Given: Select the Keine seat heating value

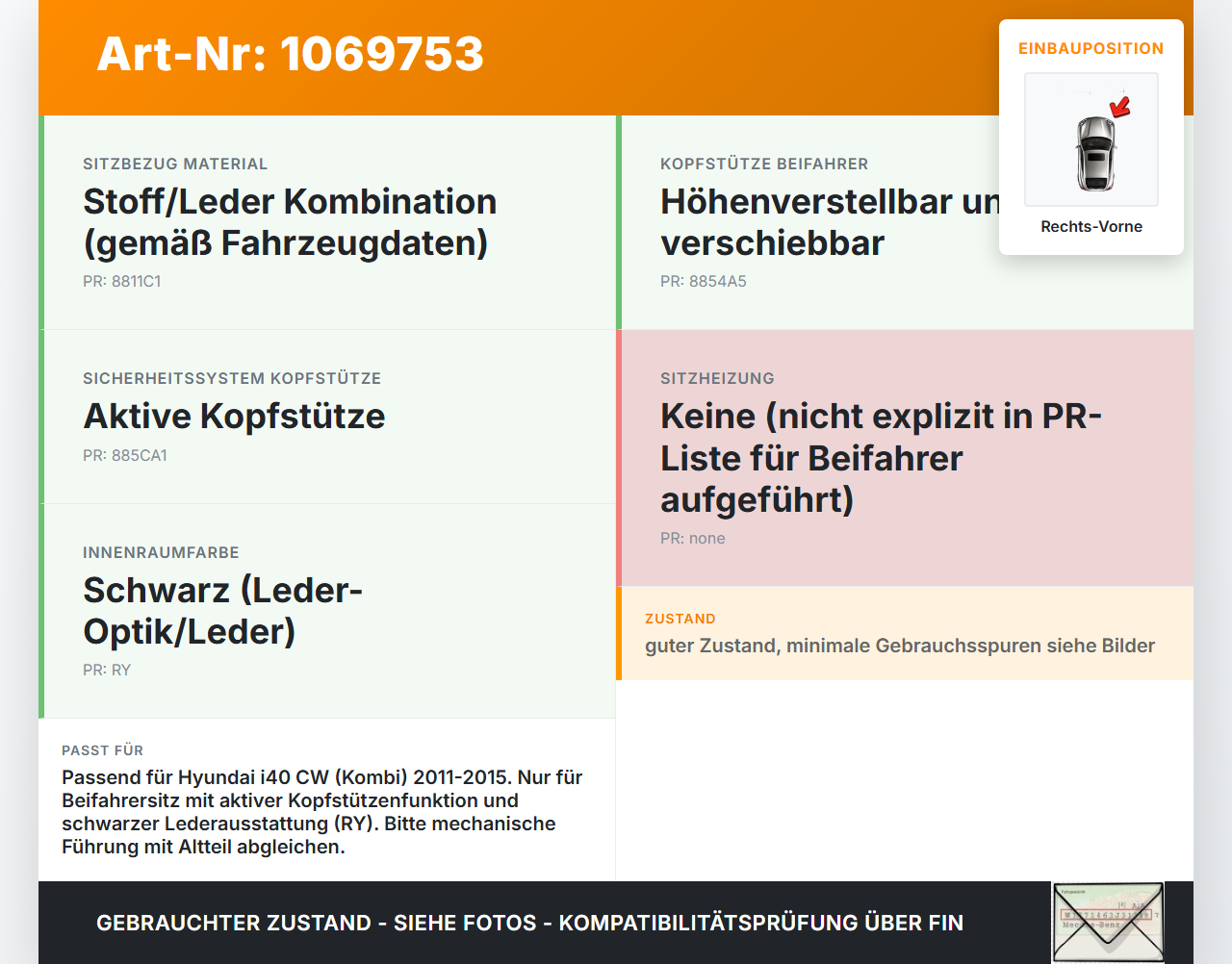Looking at the screenshot, I should point(882,458).
